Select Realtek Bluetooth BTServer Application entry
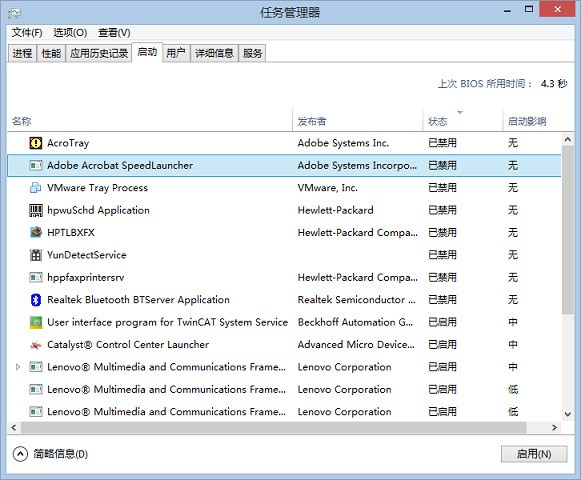The image size is (581, 480). [138, 299]
